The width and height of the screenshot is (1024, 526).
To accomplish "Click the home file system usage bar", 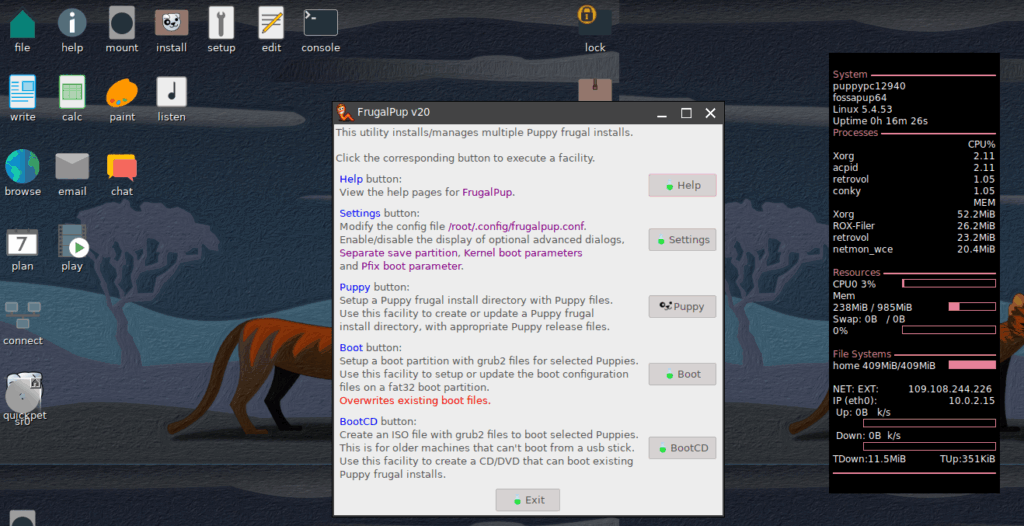I will pos(972,365).
